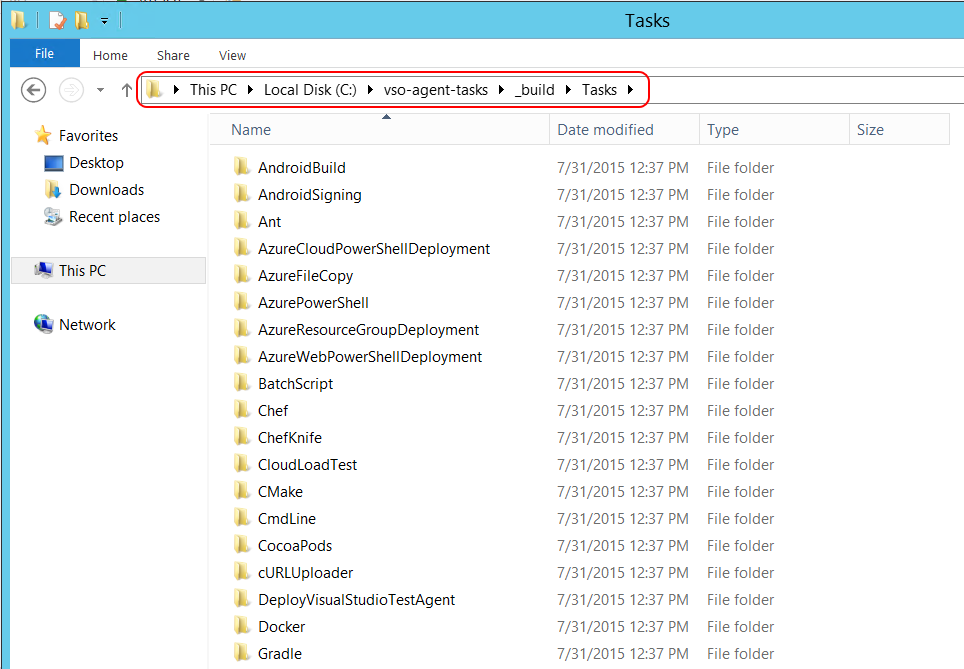Click the New folder icon in quick access toolbar
Screen dimensions: 964x669
[82, 21]
